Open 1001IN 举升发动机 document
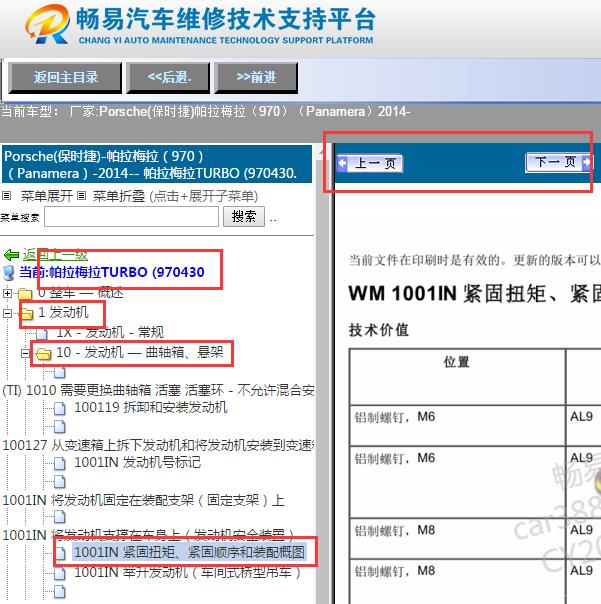601x604 pixels. click(x=187, y=572)
